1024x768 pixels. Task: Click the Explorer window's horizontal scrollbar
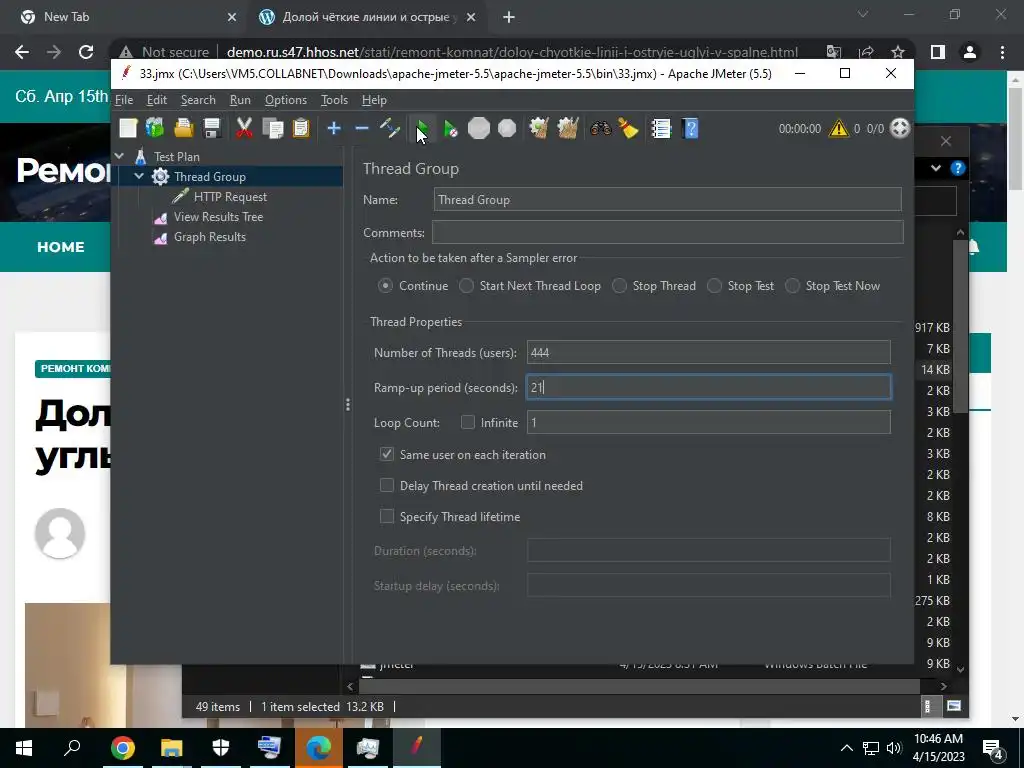(x=637, y=686)
